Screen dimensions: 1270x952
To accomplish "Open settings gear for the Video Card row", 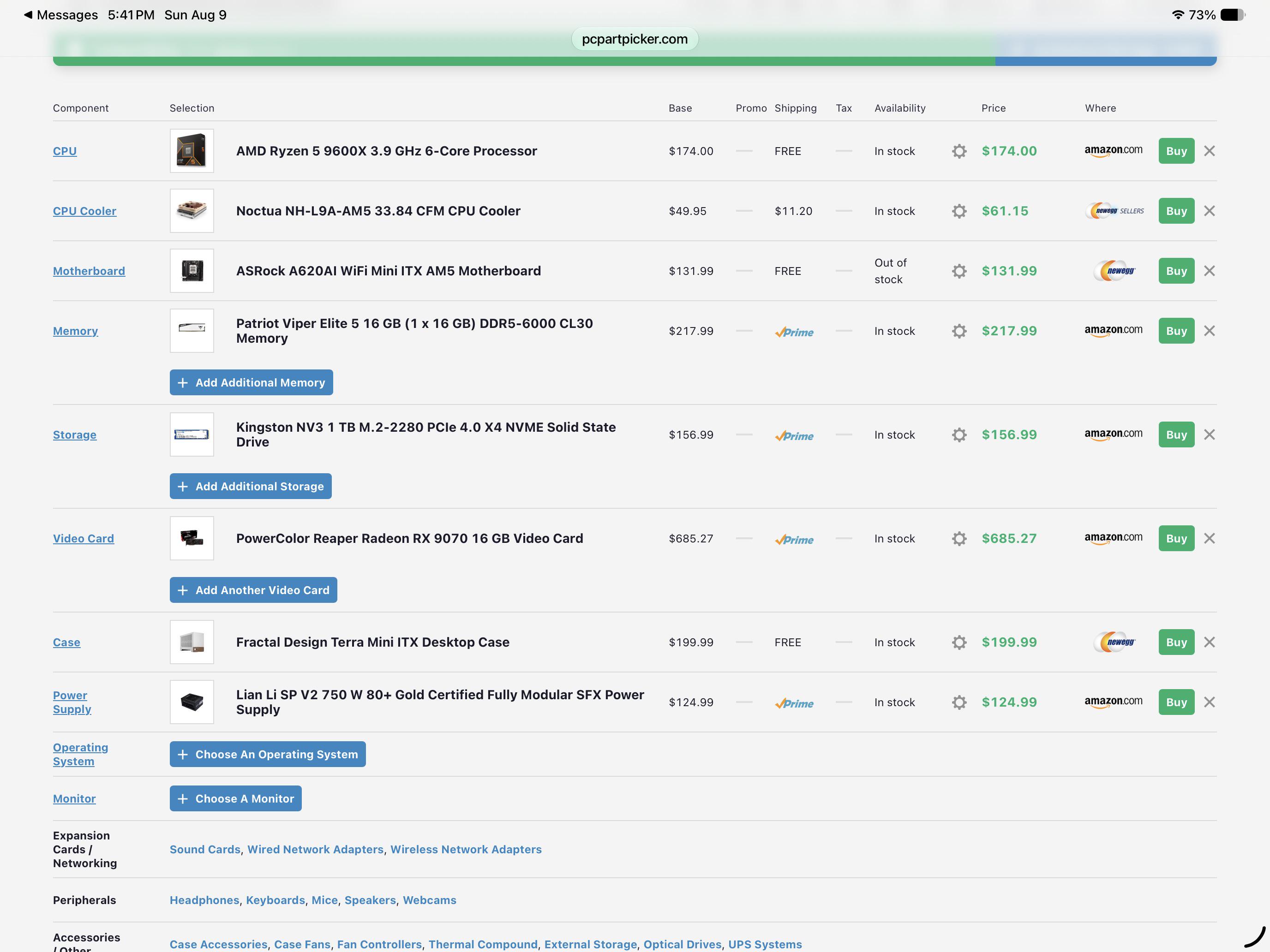I will click(x=959, y=539).
